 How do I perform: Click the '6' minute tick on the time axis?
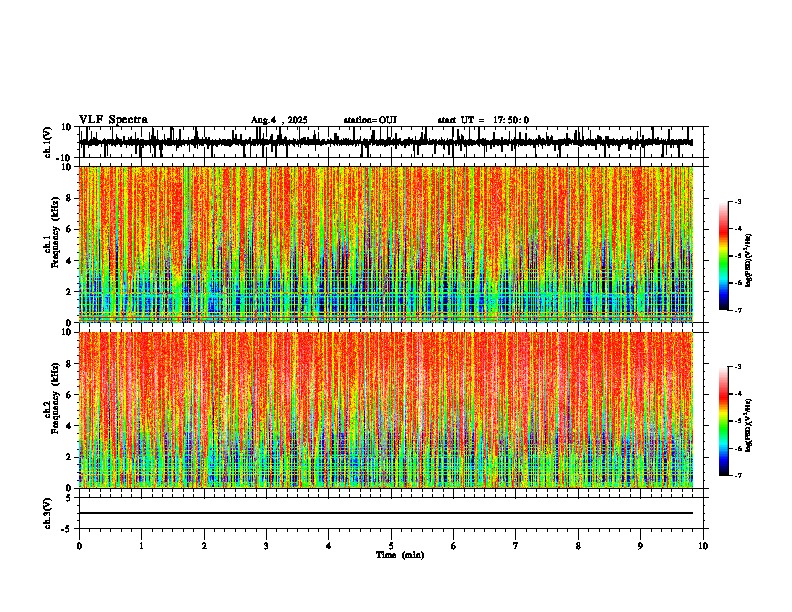pos(453,546)
